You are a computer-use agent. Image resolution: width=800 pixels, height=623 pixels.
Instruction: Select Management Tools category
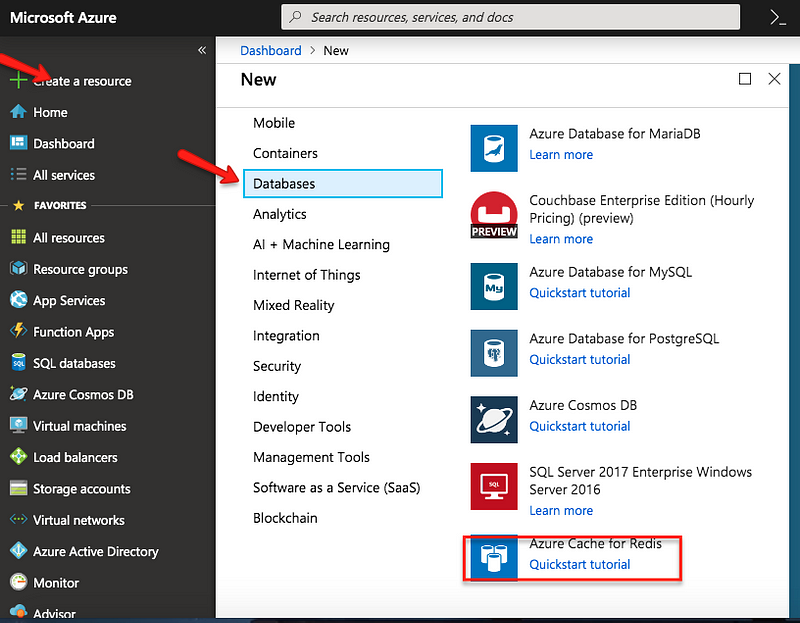tap(311, 457)
